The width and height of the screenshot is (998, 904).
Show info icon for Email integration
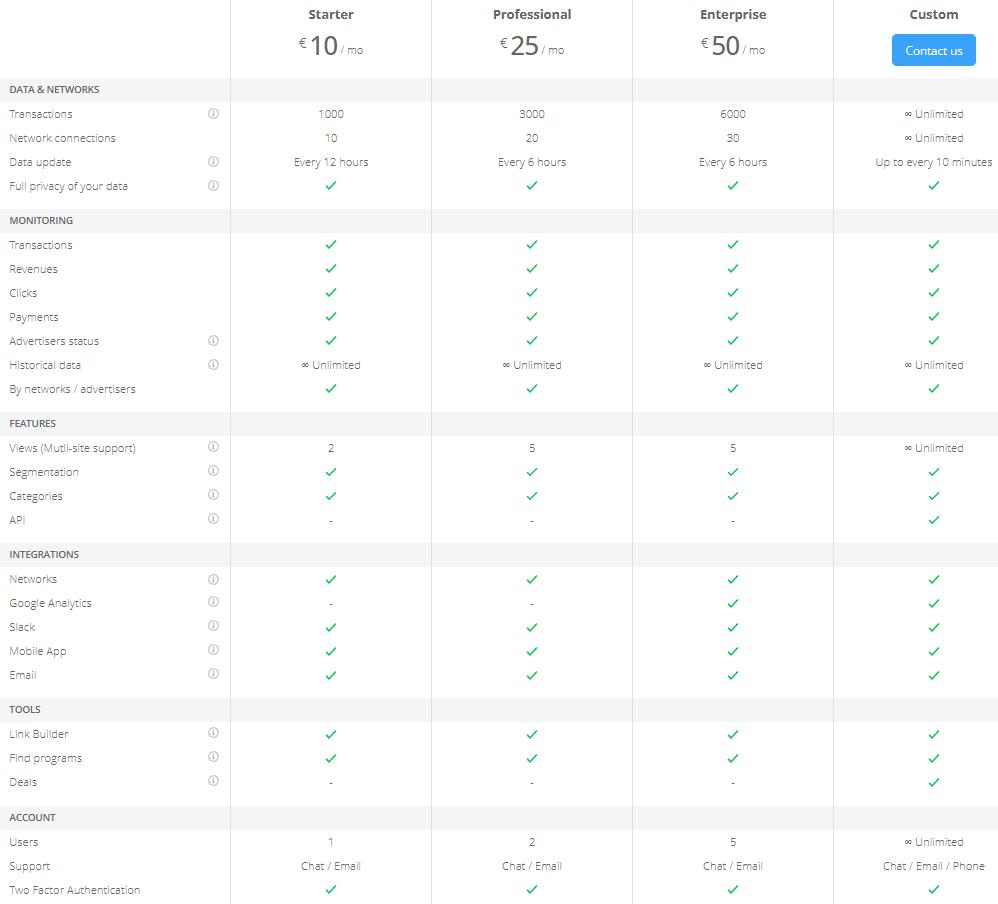(214, 674)
